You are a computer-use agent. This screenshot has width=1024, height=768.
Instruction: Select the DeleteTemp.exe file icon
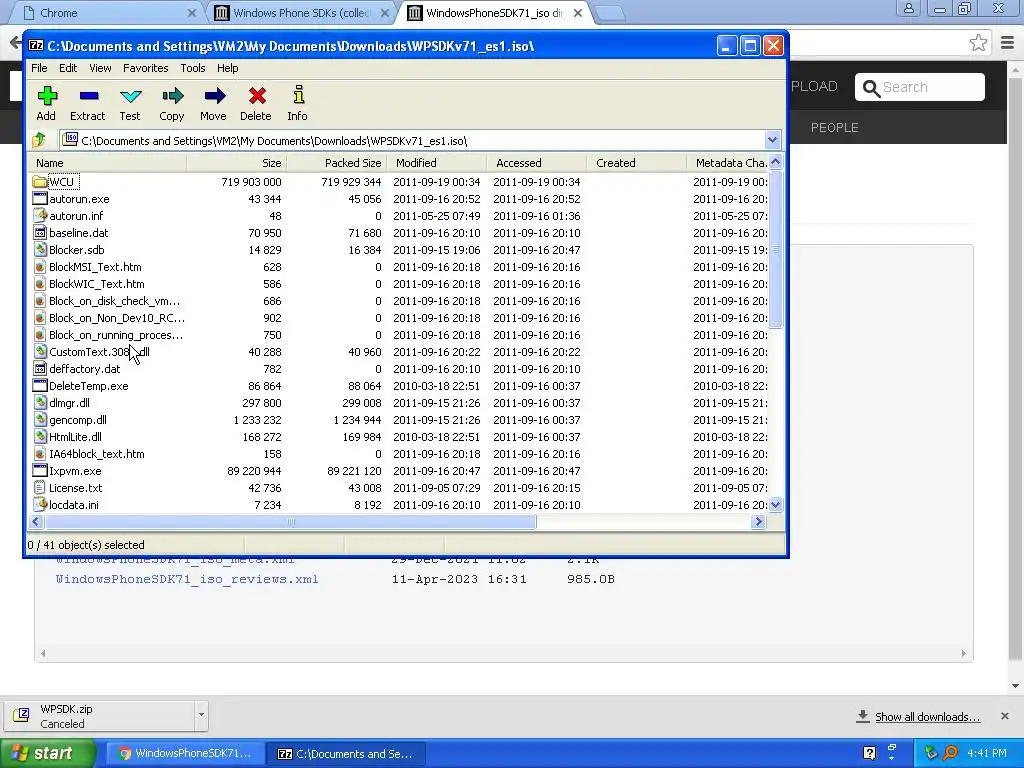coord(40,385)
